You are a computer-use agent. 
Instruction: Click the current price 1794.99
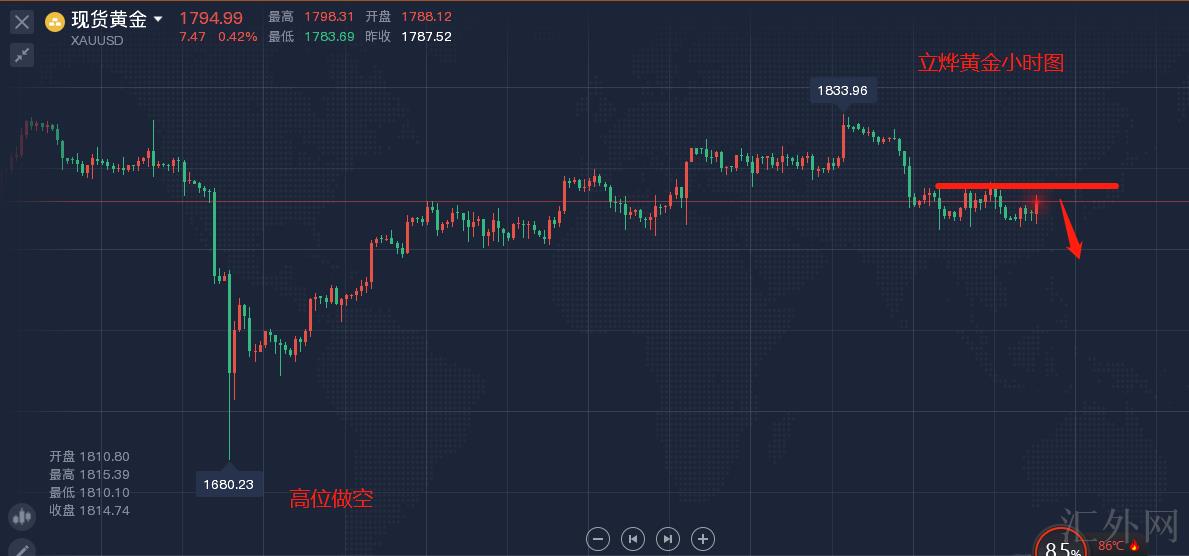(211, 18)
